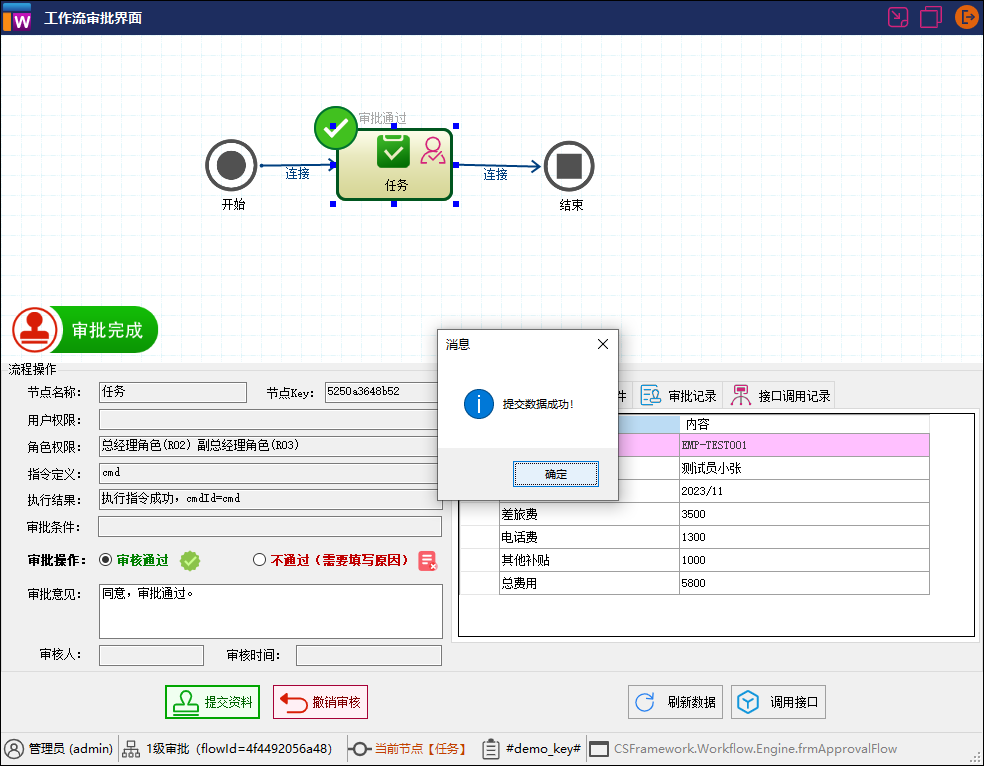984x766 pixels.
Task: Click the 审核人 field
Action: [151, 655]
